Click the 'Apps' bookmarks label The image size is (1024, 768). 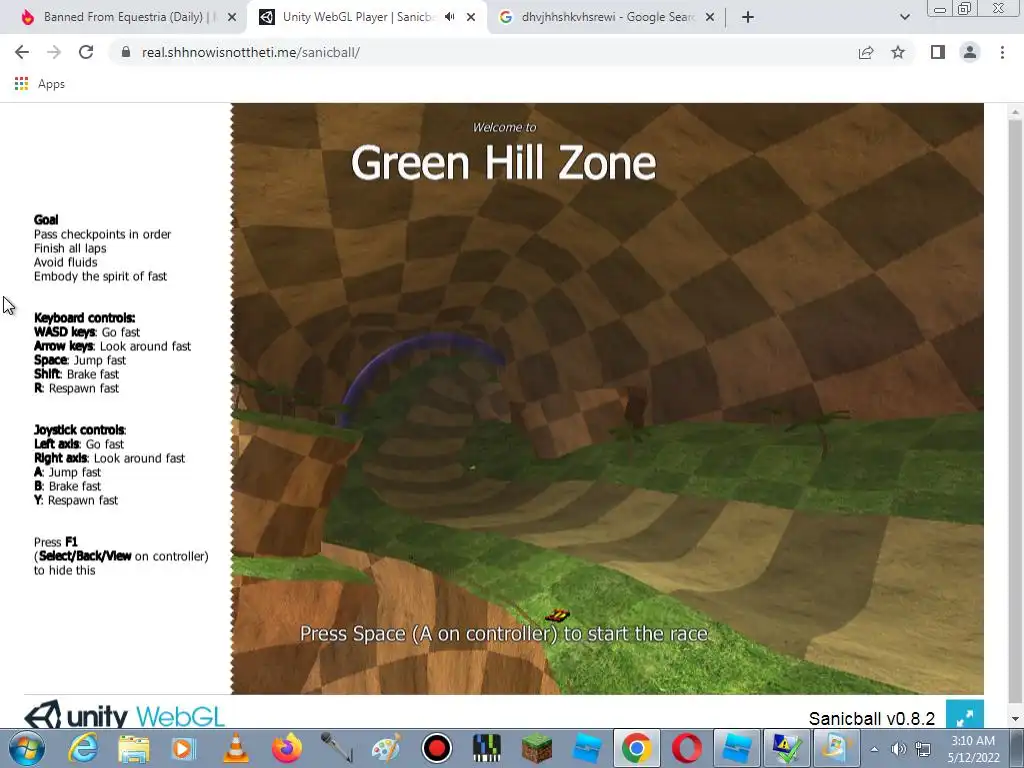51,84
